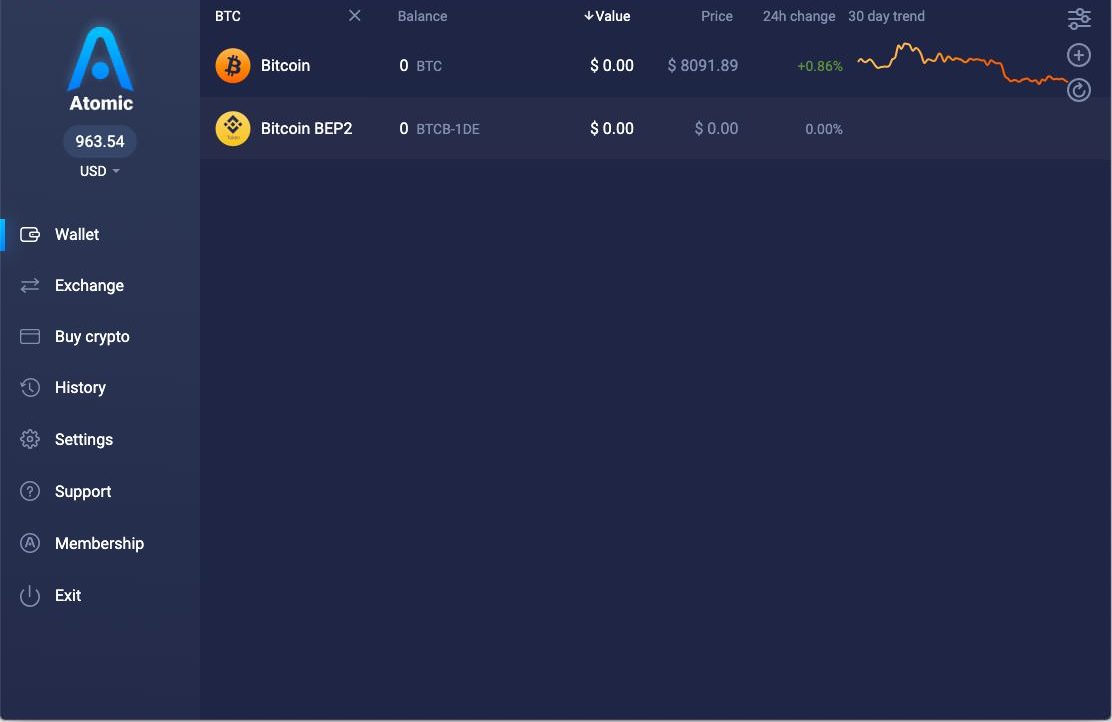The image size is (1112, 722).
Task: Sort by the Value column header
Action: click(x=607, y=16)
